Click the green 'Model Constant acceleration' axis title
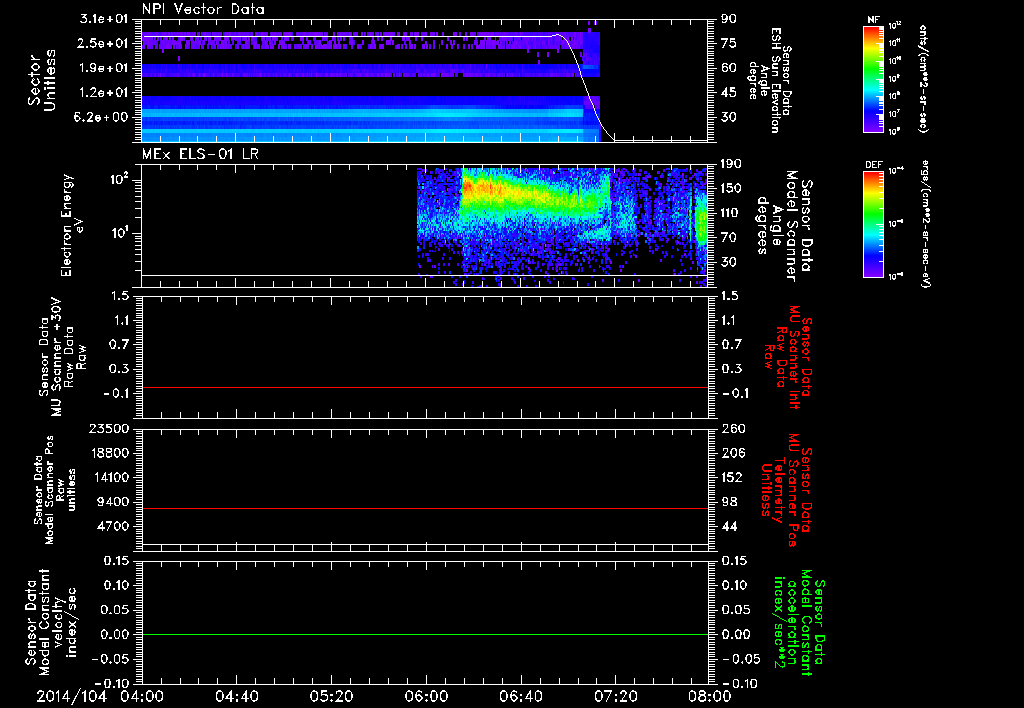This screenshot has width=1024, height=708. [x=799, y=622]
